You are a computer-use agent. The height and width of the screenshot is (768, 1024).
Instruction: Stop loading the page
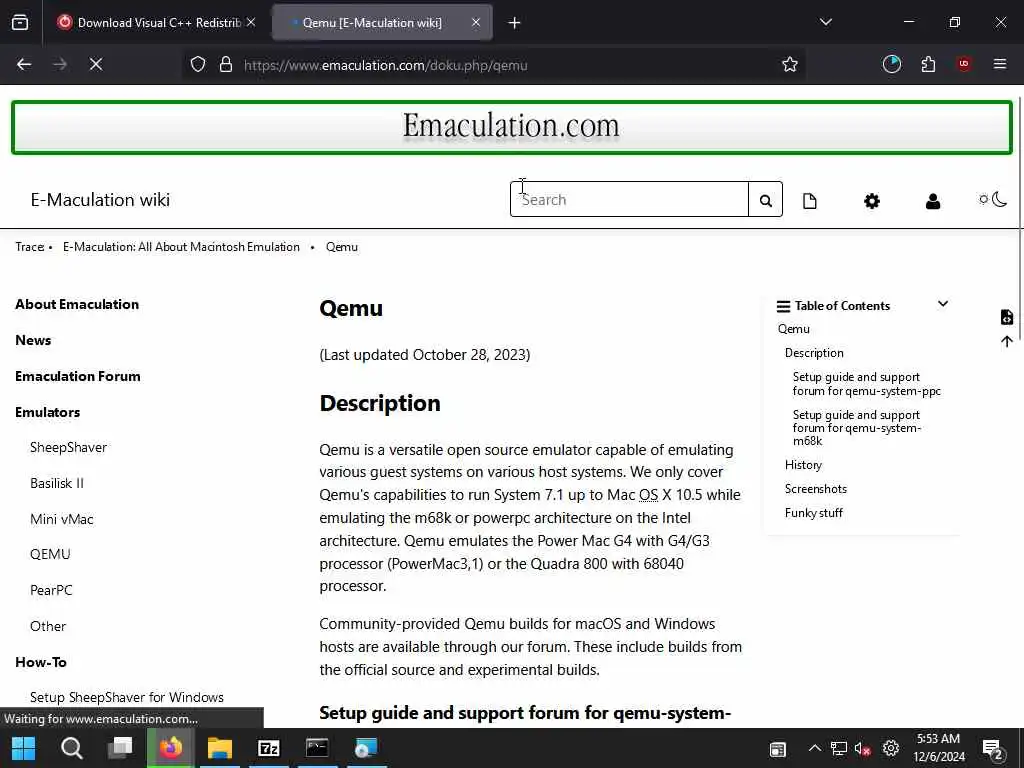95,64
